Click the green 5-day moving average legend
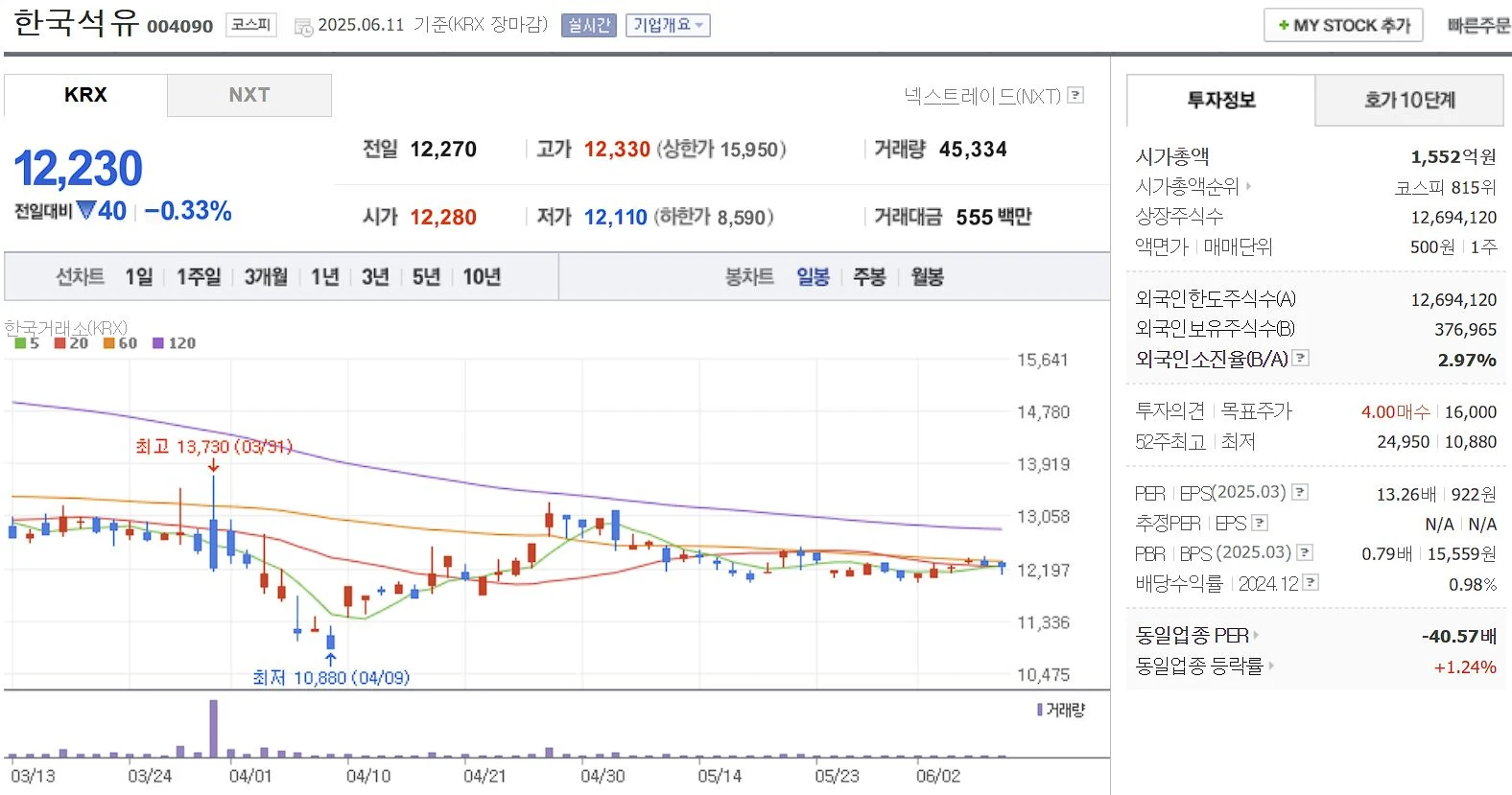The height and width of the screenshot is (795, 1512). (27, 342)
